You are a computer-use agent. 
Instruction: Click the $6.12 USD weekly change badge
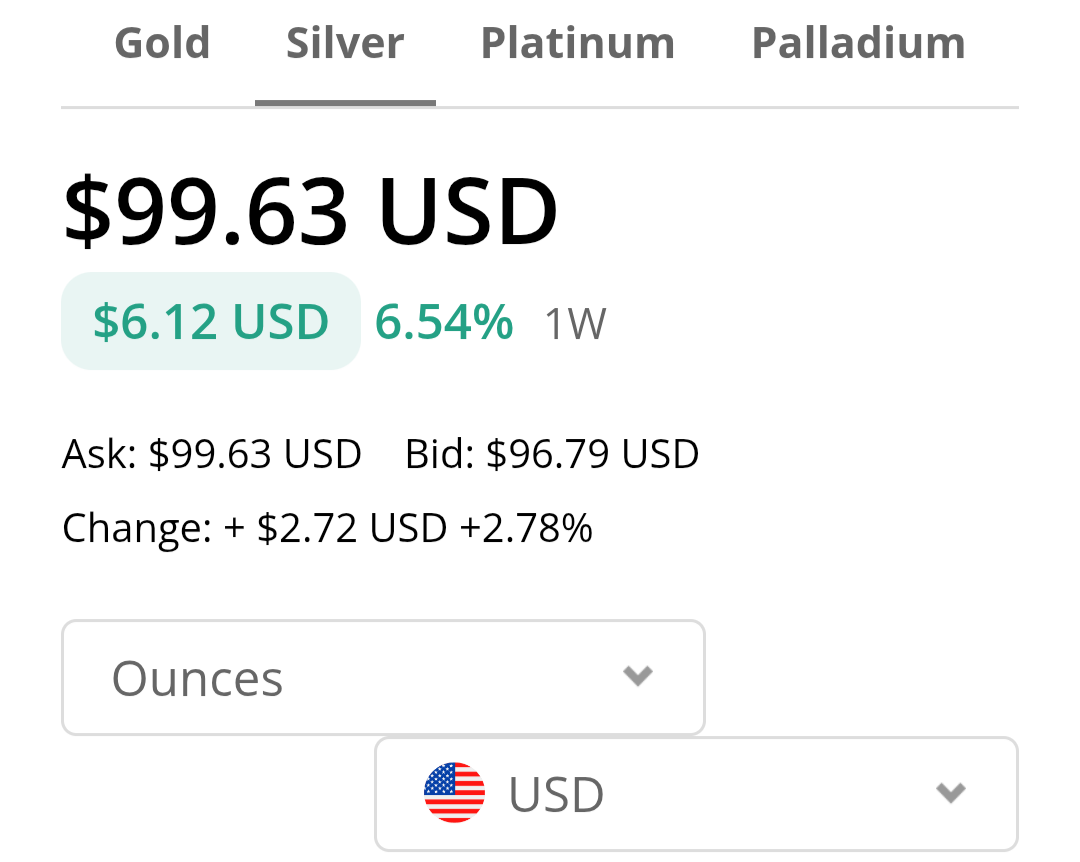211,322
